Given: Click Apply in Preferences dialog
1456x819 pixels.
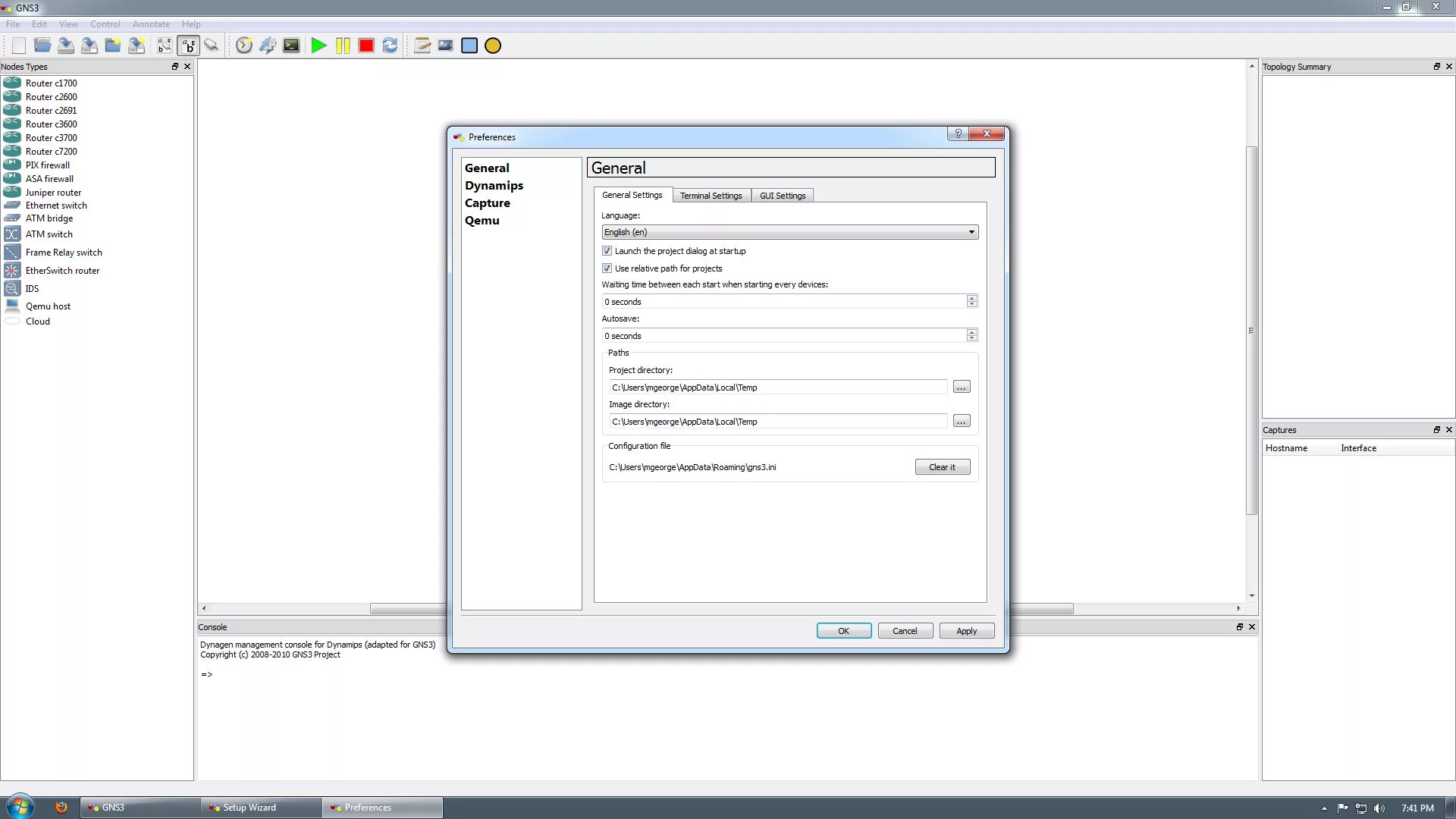Looking at the screenshot, I should (x=966, y=631).
